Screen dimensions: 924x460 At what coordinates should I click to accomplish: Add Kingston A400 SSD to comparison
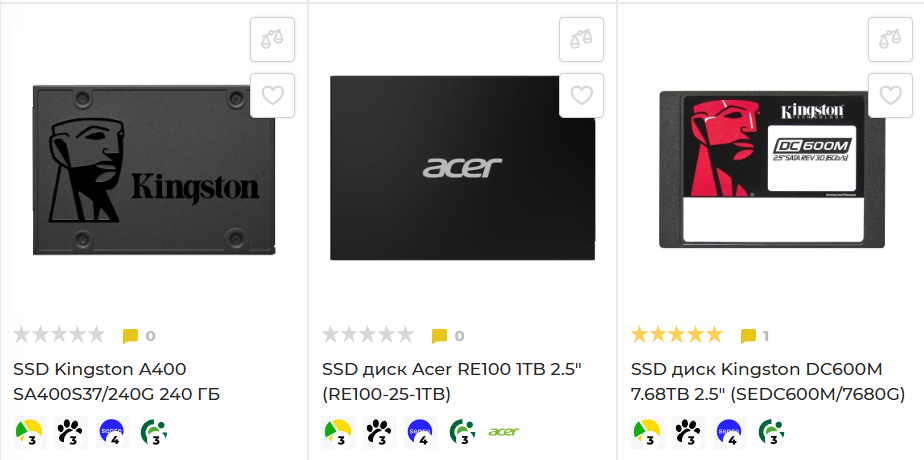(x=272, y=39)
